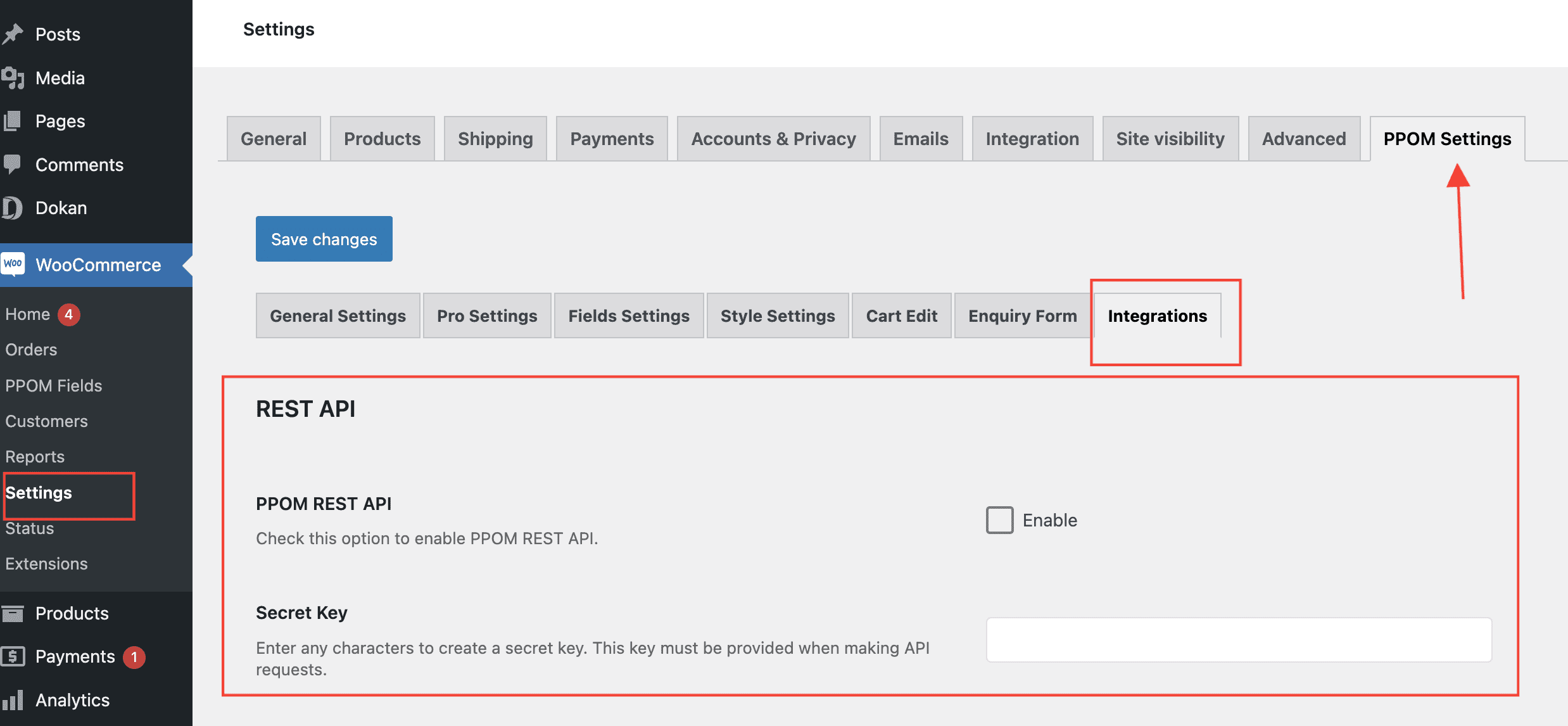Click the WooCommerce Woo logo icon
Image resolution: width=1568 pixels, height=726 pixels.
pyautogui.click(x=13, y=264)
